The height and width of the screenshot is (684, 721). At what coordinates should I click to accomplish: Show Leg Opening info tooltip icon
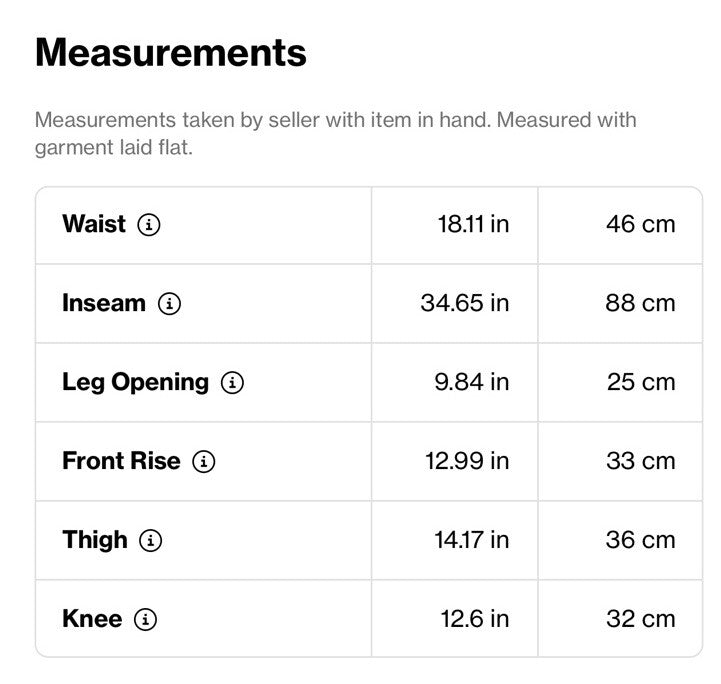click(232, 382)
